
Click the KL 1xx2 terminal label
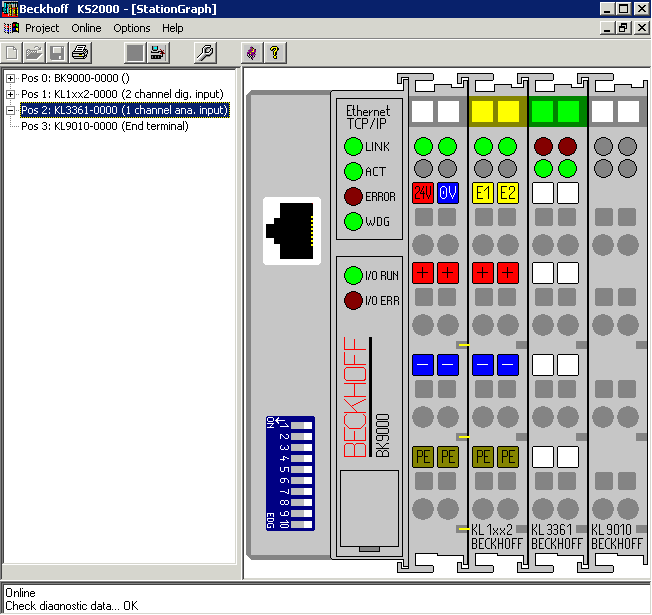492,530
